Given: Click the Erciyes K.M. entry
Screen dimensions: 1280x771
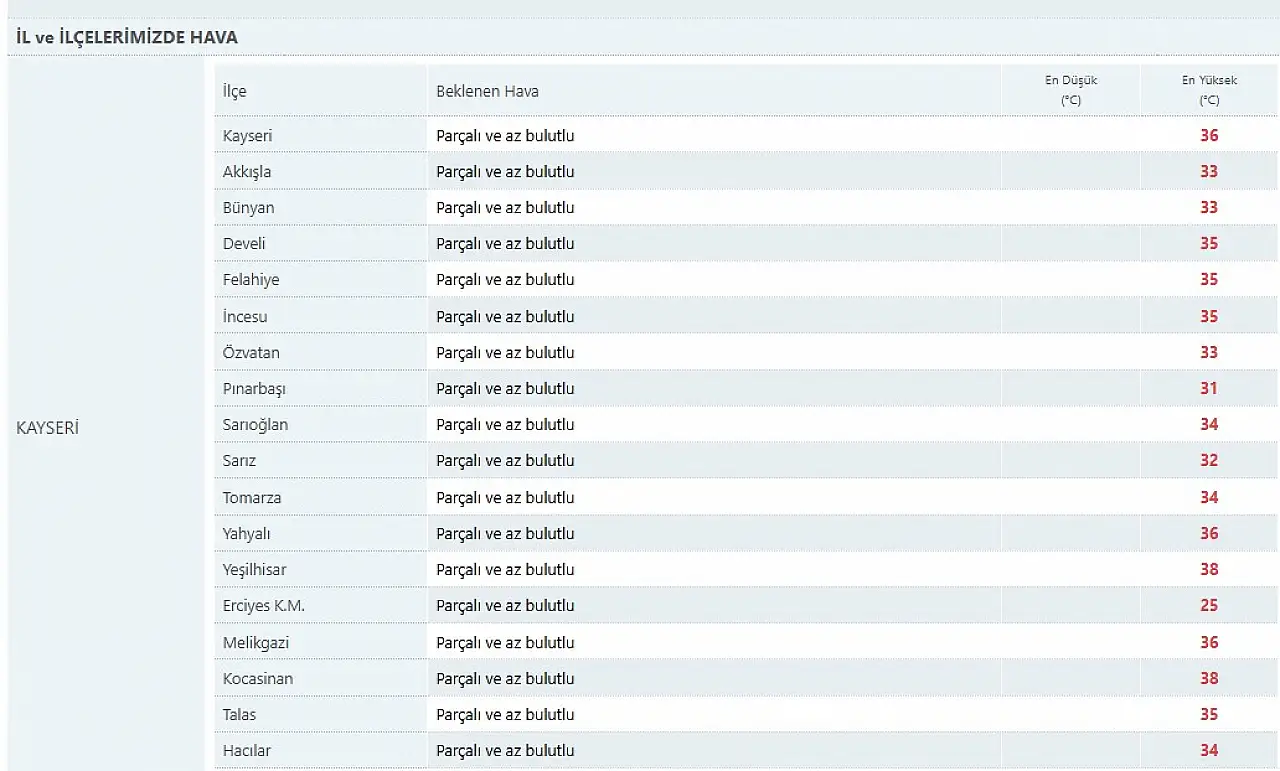Looking at the screenshot, I should click(264, 605).
